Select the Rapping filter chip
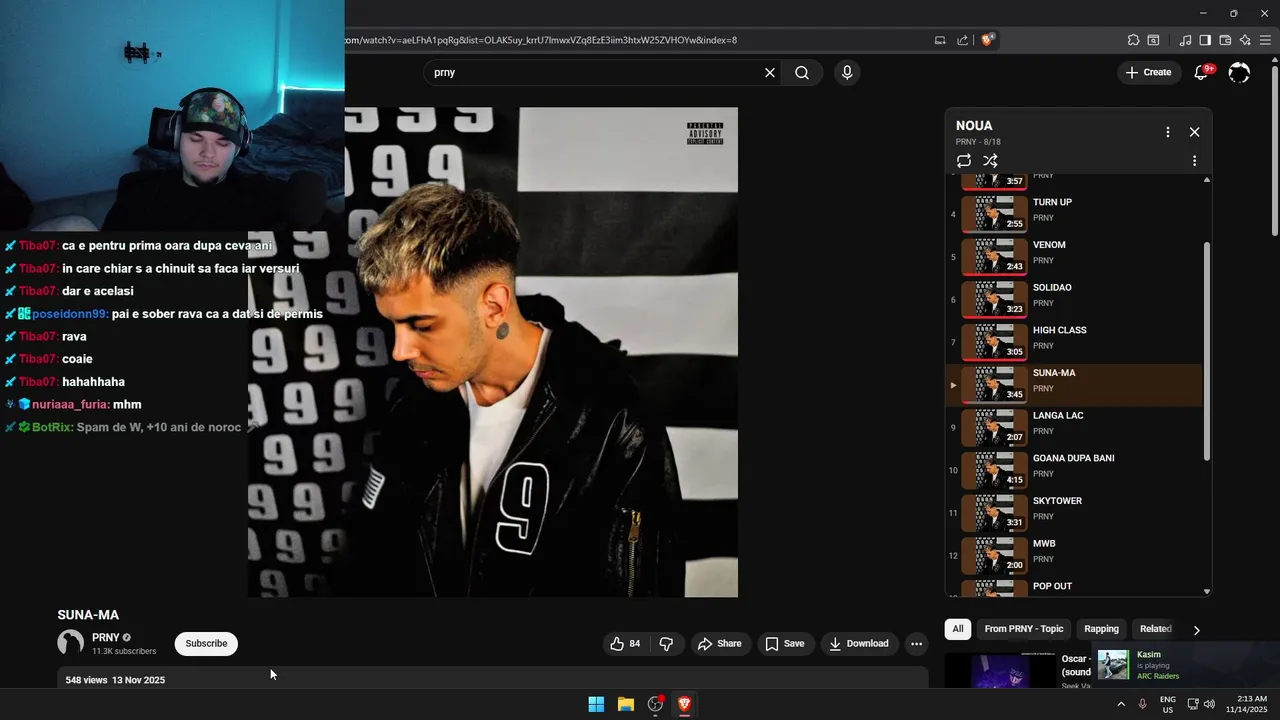The image size is (1280, 720). (x=1101, y=629)
